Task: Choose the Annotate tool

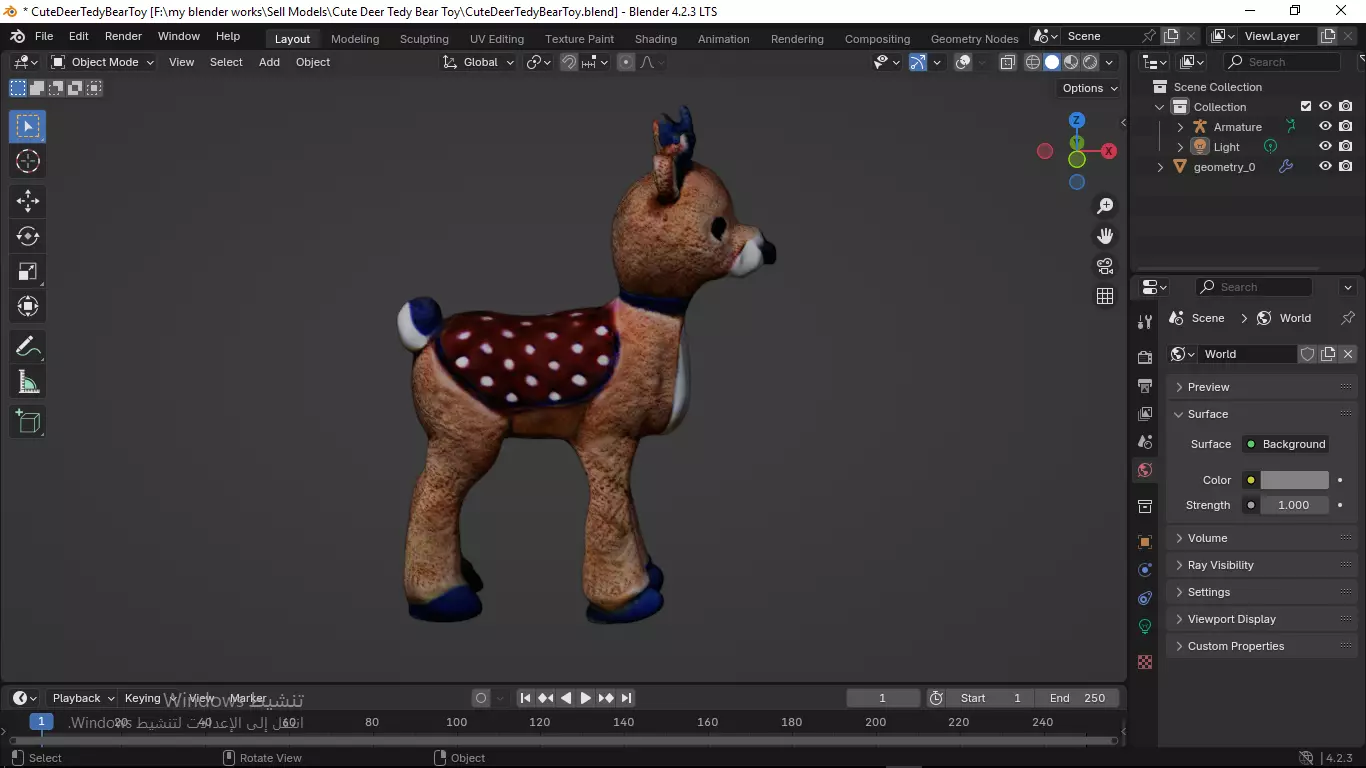Action: (x=28, y=346)
